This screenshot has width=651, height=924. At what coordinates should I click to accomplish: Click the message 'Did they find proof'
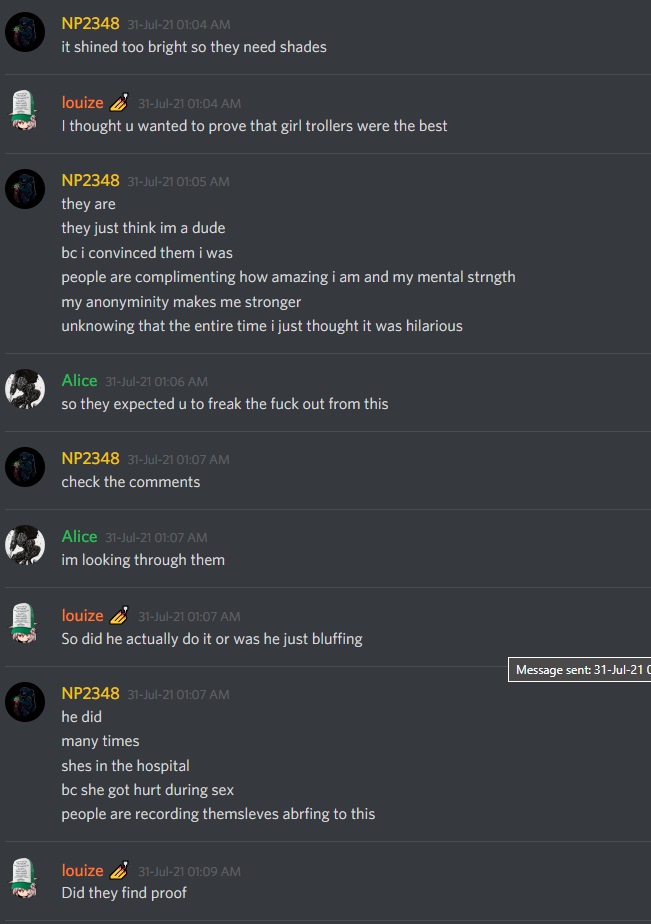pos(124,892)
